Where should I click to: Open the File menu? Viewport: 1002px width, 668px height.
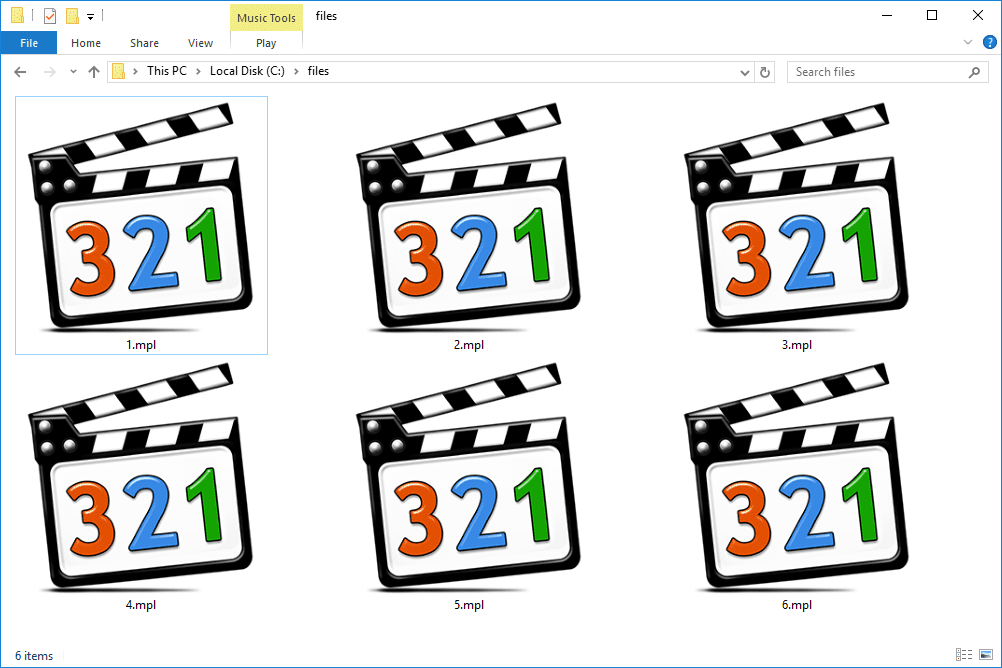coord(29,43)
